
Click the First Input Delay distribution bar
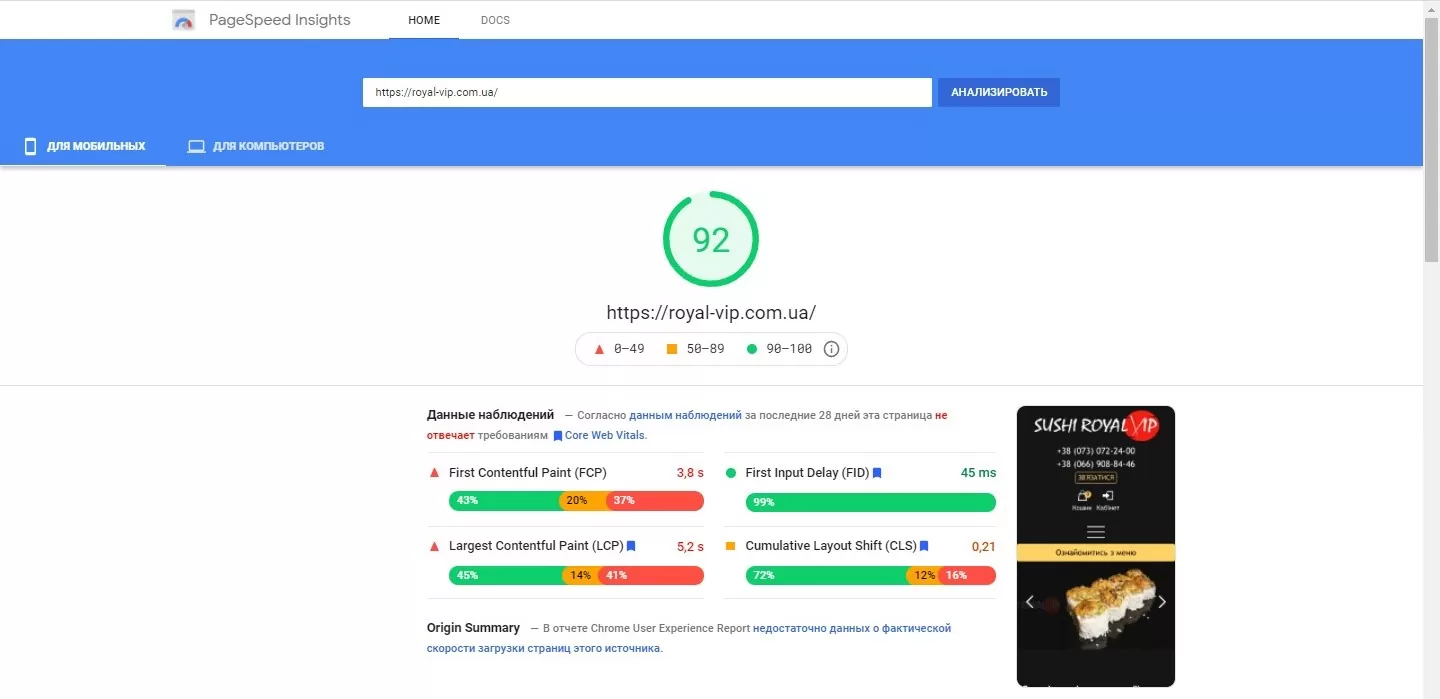pos(871,502)
